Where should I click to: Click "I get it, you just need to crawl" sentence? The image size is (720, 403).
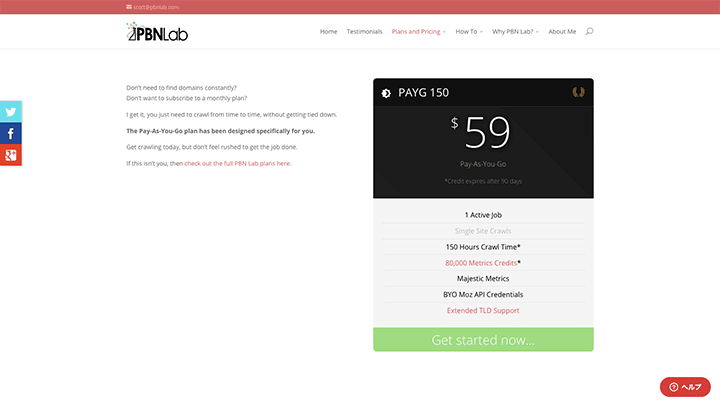[231, 115]
